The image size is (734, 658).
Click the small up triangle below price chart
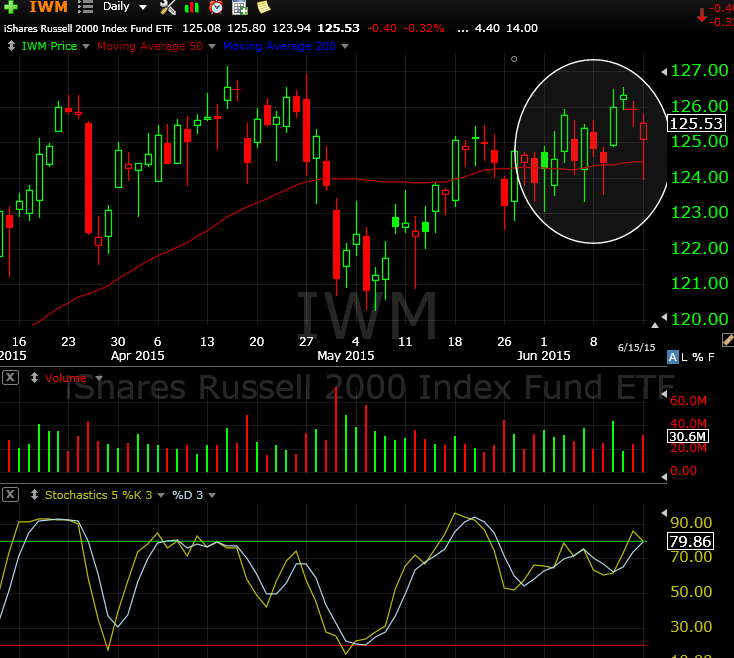[x=655, y=325]
